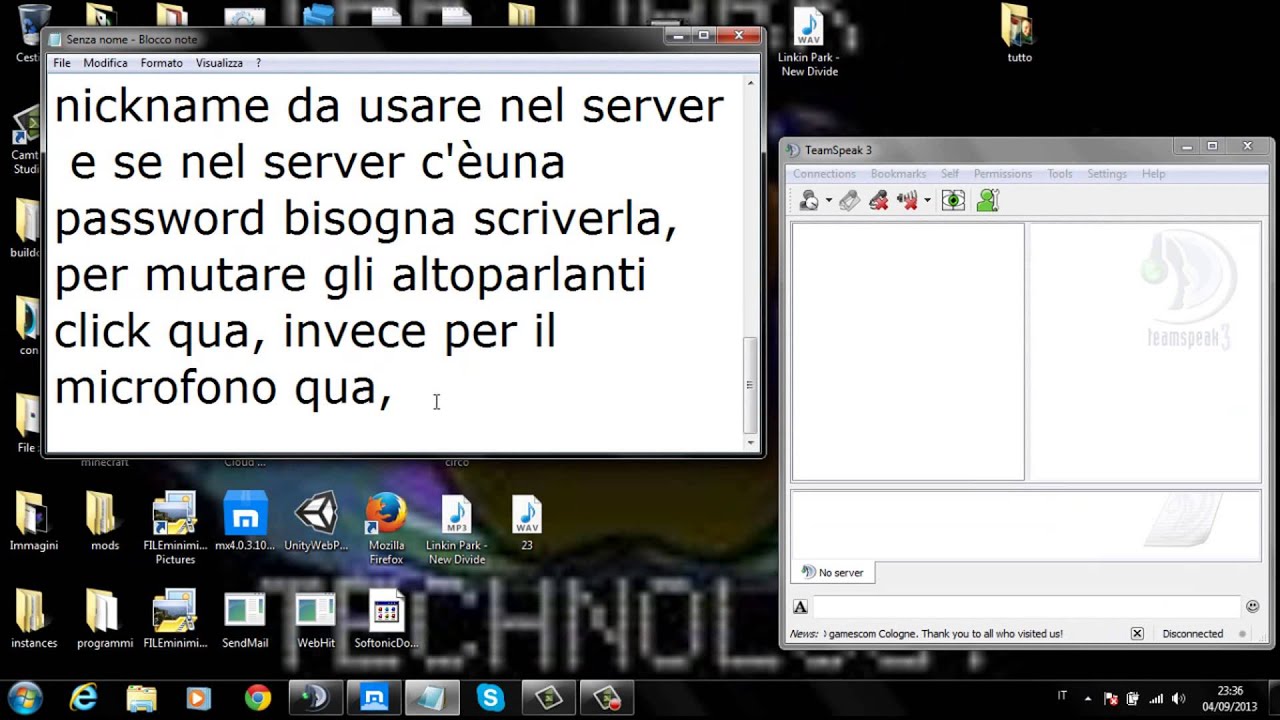Open the text formatting A icon in TeamSpeak chat
1280x720 pixels.
(800, 606)
